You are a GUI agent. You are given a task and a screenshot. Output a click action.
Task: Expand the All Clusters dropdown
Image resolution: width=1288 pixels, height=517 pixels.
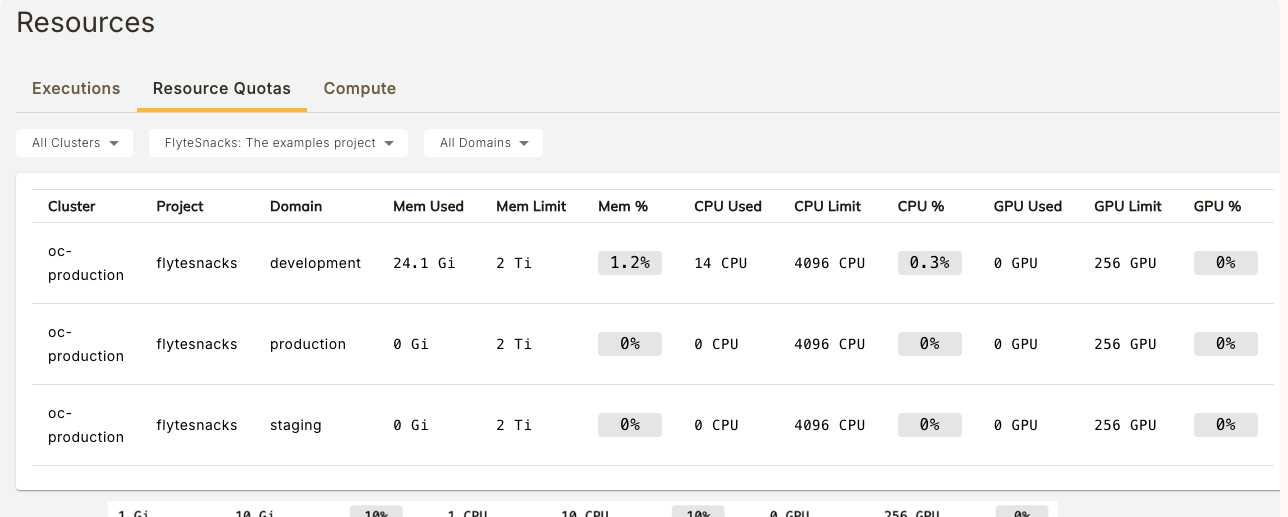point(75,143)
